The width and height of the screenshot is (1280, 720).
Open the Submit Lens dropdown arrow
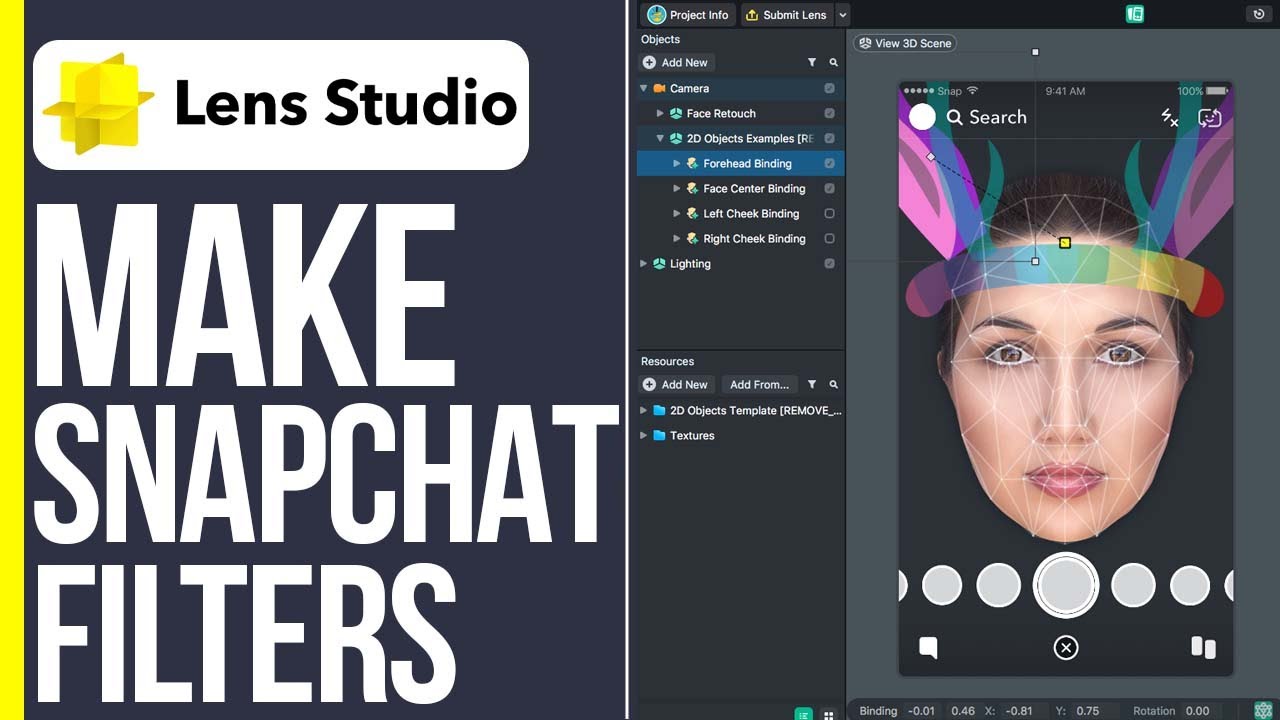point(841,15)
